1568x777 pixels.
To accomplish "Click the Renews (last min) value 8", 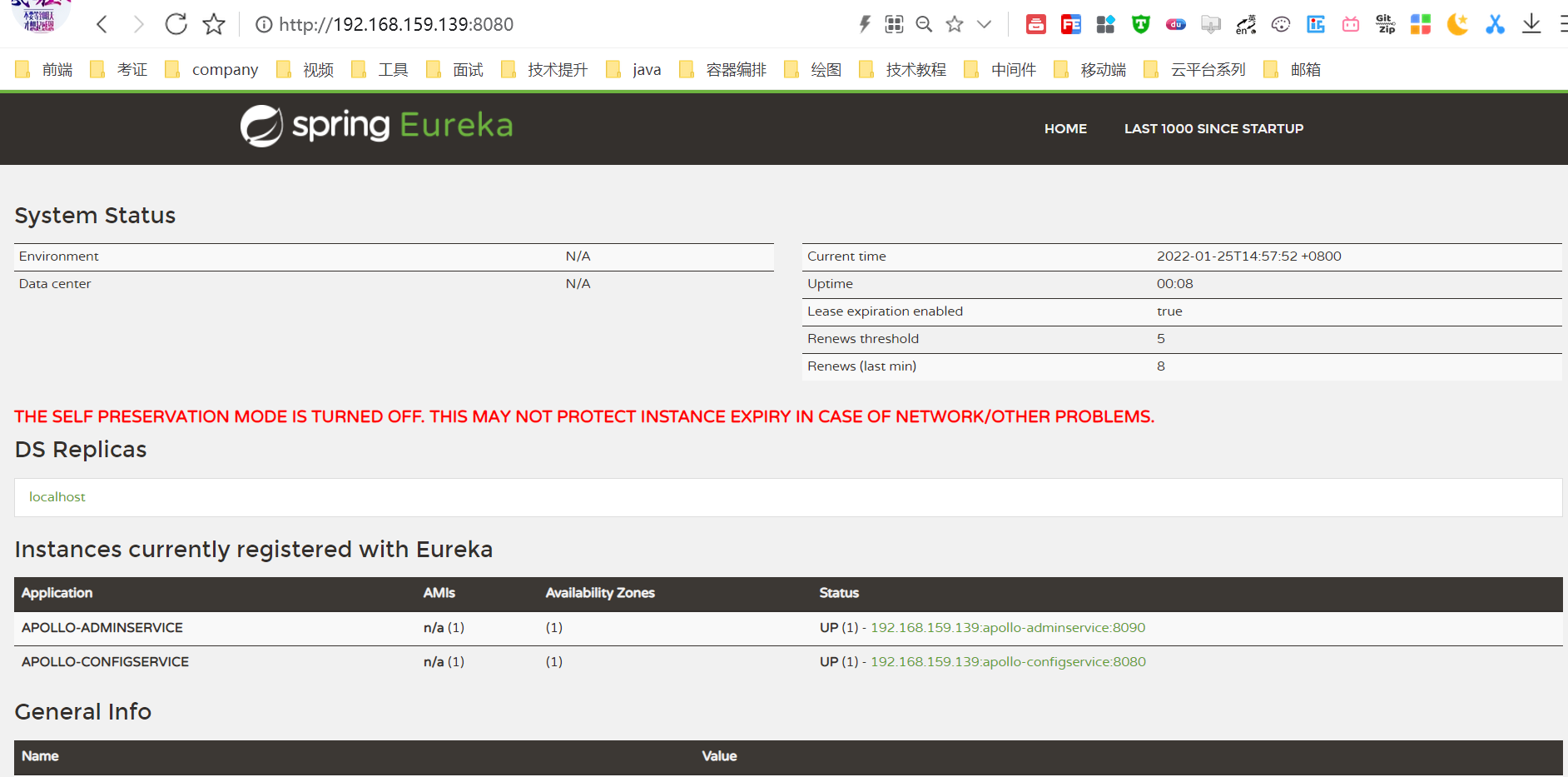I will 1161,366.
